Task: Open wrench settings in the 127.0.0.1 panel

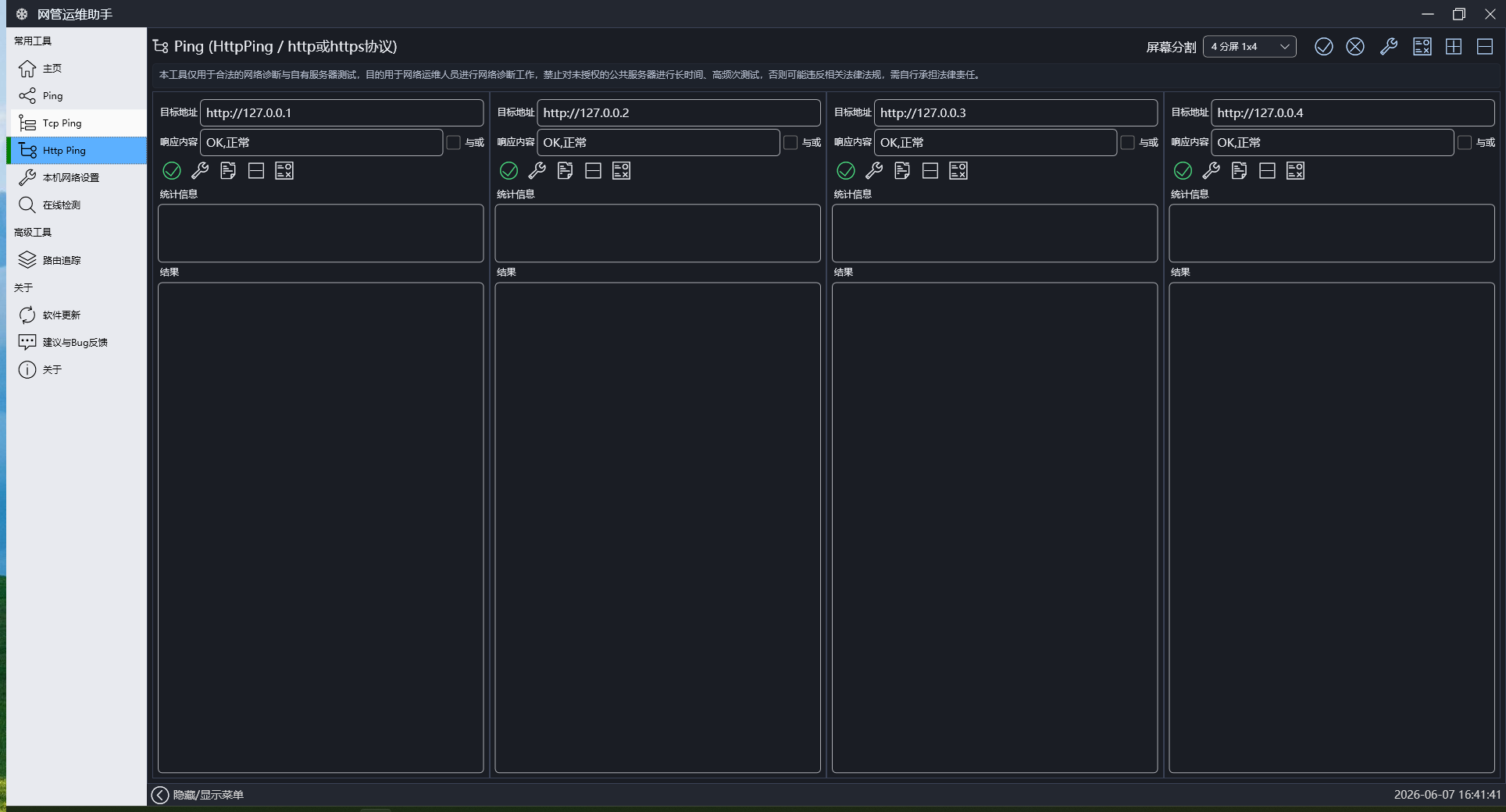Action: click(200, 170)
